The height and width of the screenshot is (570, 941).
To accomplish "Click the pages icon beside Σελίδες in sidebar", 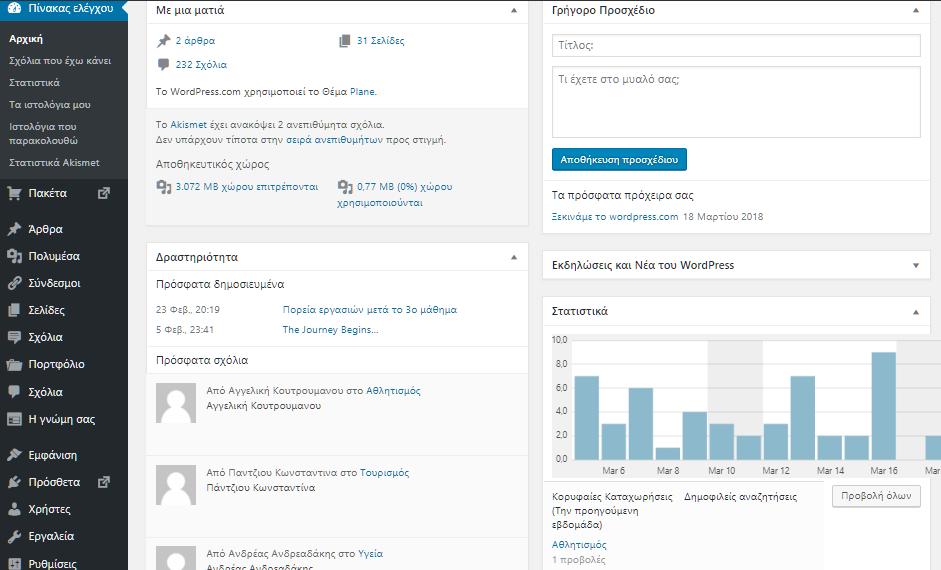I will tap(14, 310).
